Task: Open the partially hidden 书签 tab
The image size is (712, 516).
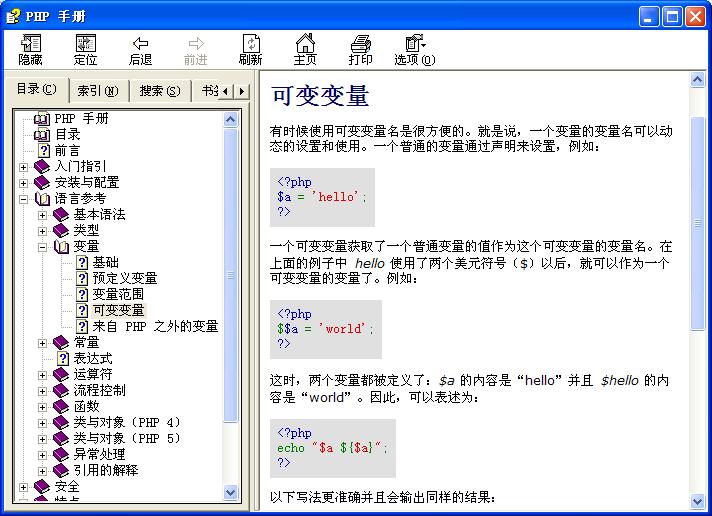Action: pyautogui.click(x=209, y=91)
